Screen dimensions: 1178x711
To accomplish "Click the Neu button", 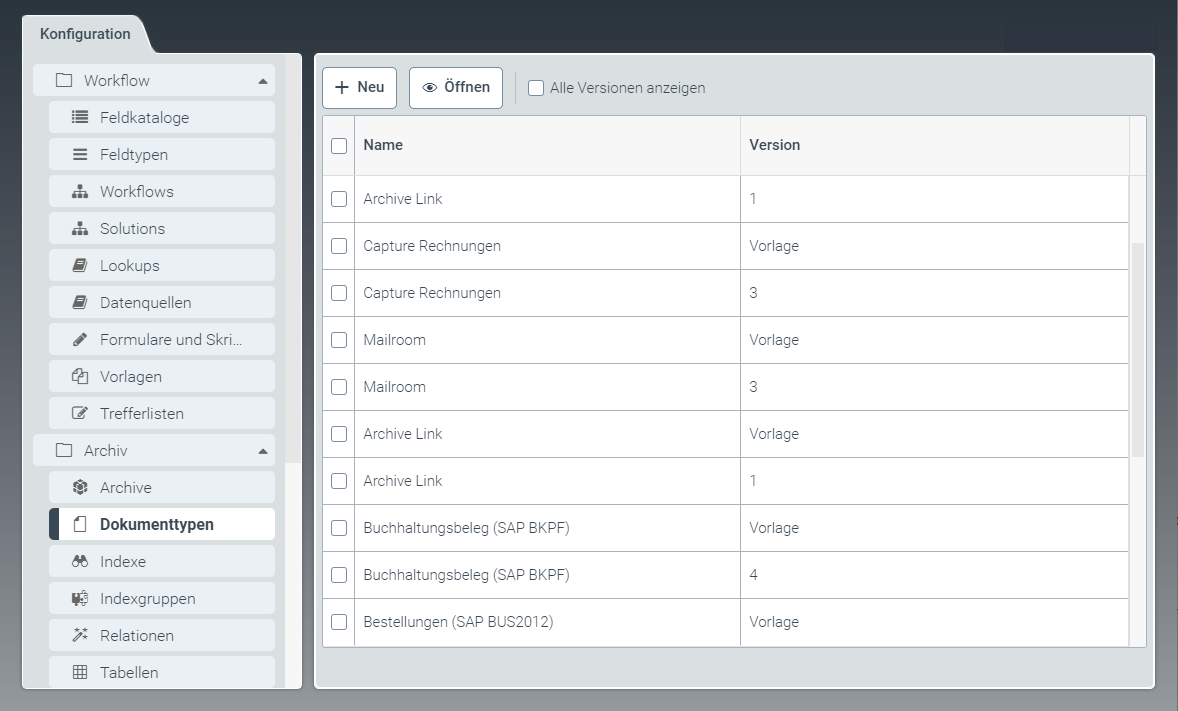I will pyautogui.click(x=359, y=87).
